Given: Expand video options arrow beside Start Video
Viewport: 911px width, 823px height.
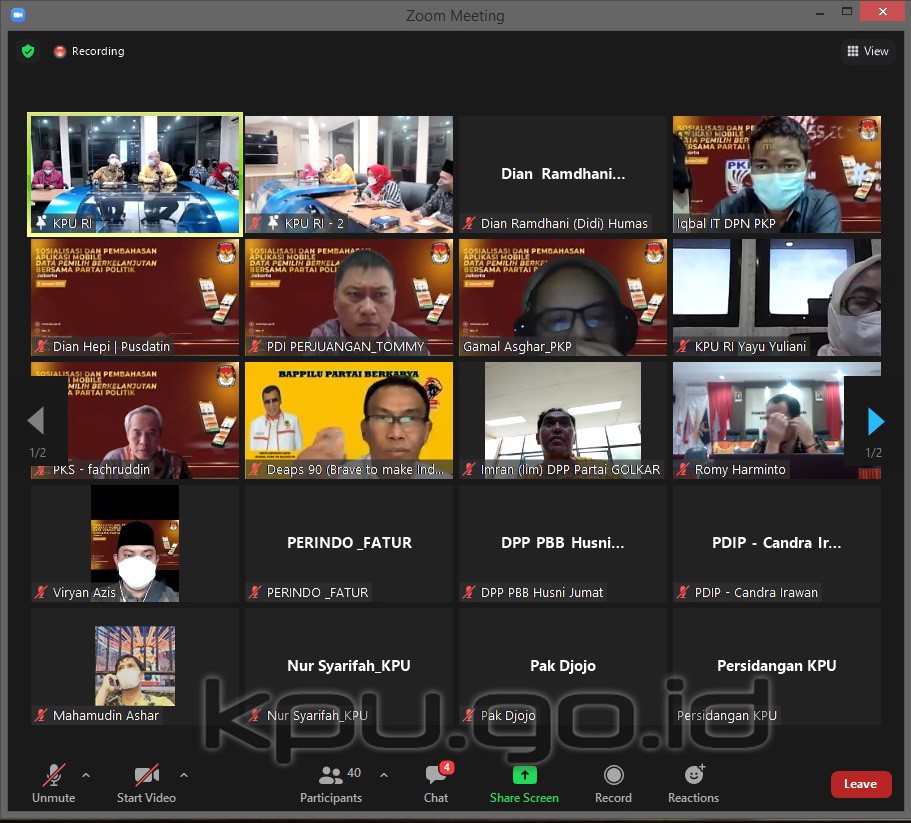Looking at the screenshot, I should click(184, 775).
